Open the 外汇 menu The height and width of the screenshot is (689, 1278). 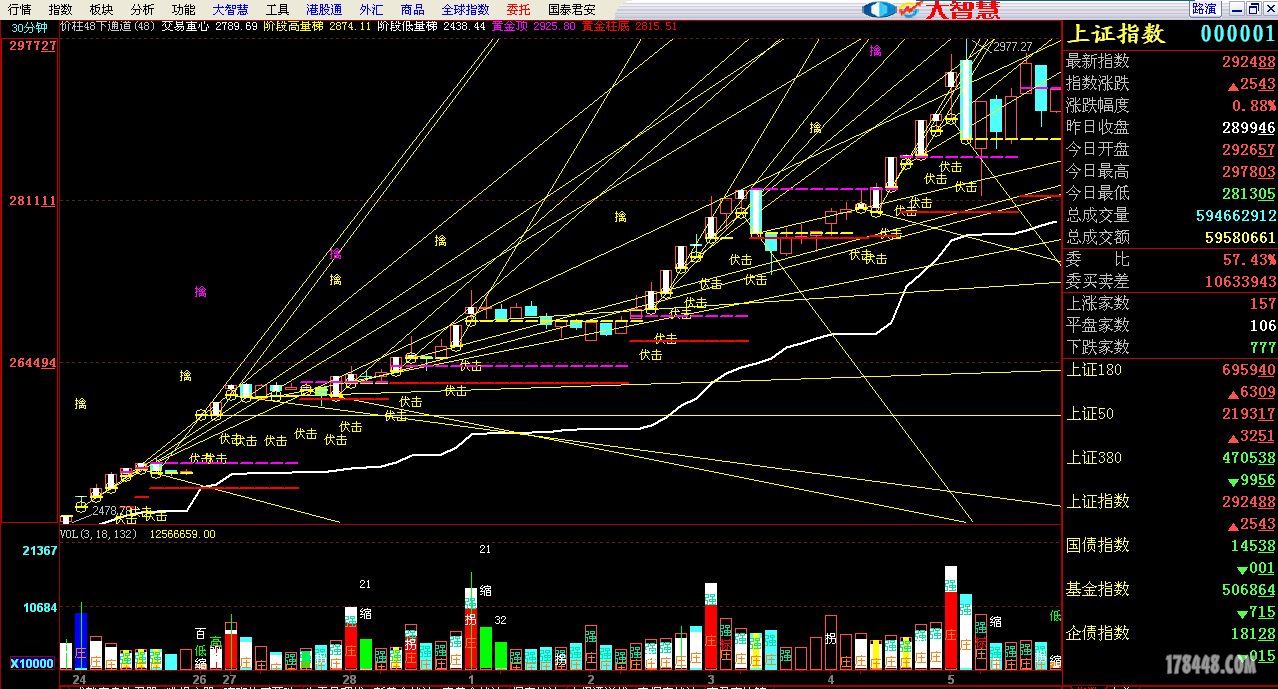371,9
